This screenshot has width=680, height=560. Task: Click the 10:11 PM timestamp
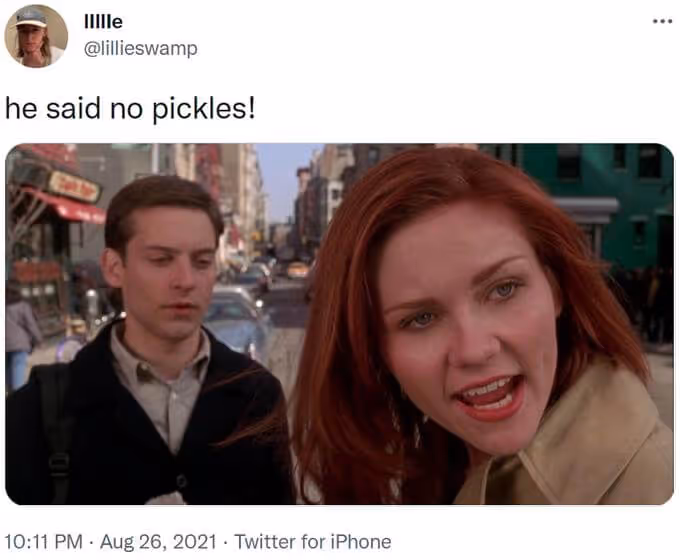[x=43, y=542]
